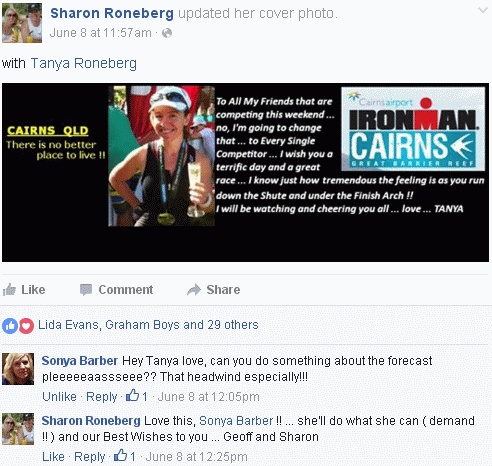Open Sharon Roneberg's post profile picture
Screen dimensions: 492x466
tap(22, 23)
